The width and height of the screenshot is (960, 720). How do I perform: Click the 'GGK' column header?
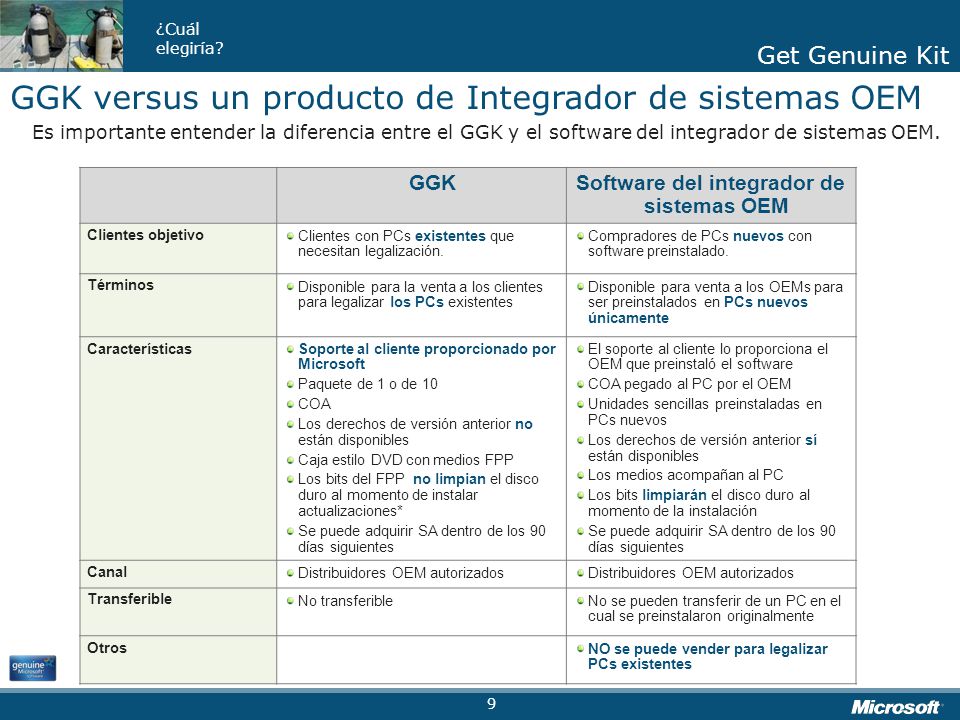coord(432,183)
